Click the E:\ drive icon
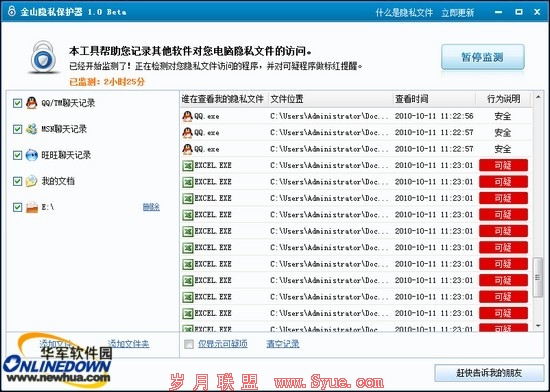Image resolution: width=550 pixels, height=392 pixels. [x=32, y=207]
